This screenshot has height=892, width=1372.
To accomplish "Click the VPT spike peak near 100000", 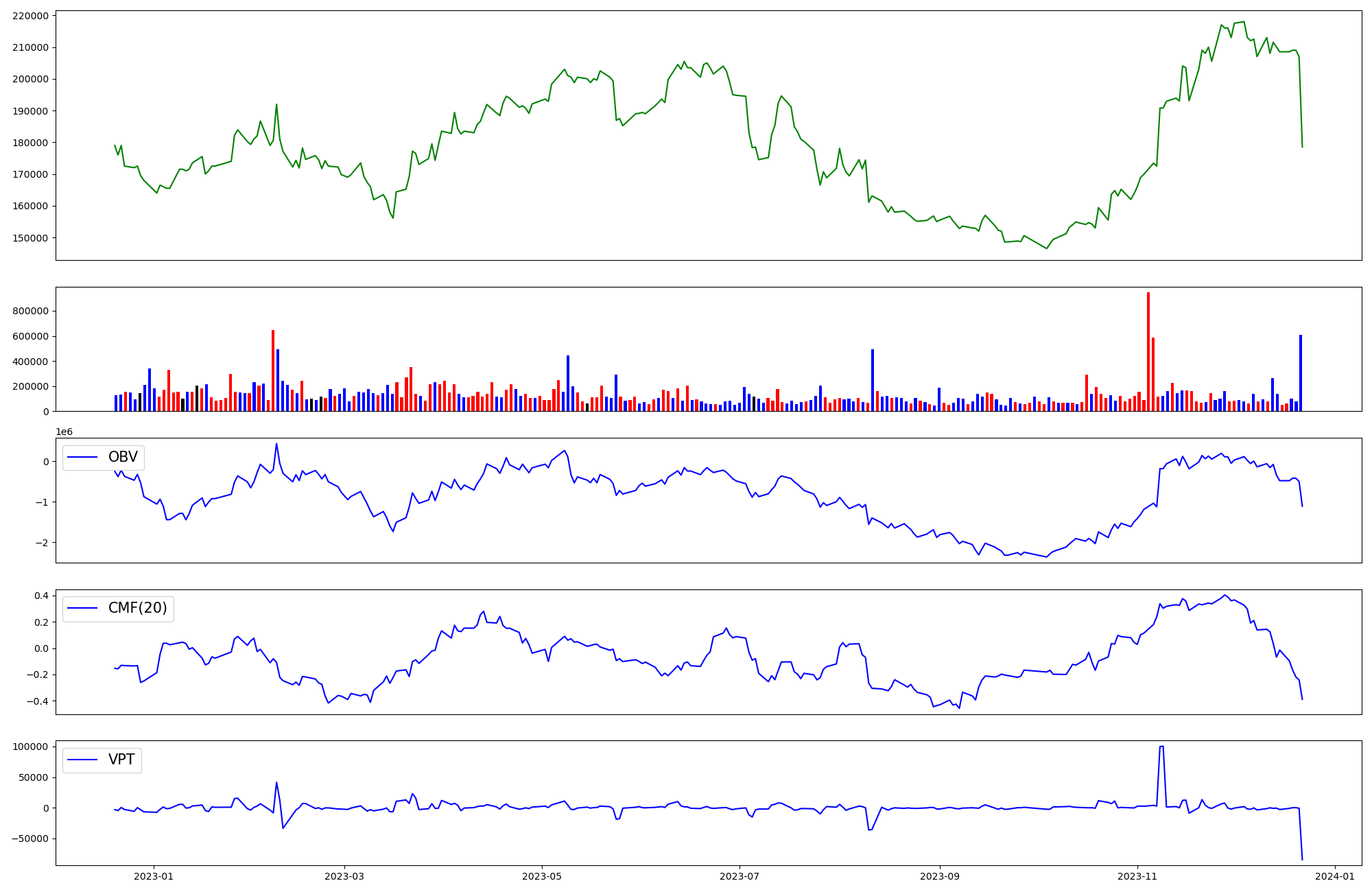I will tap(1161, 747).
